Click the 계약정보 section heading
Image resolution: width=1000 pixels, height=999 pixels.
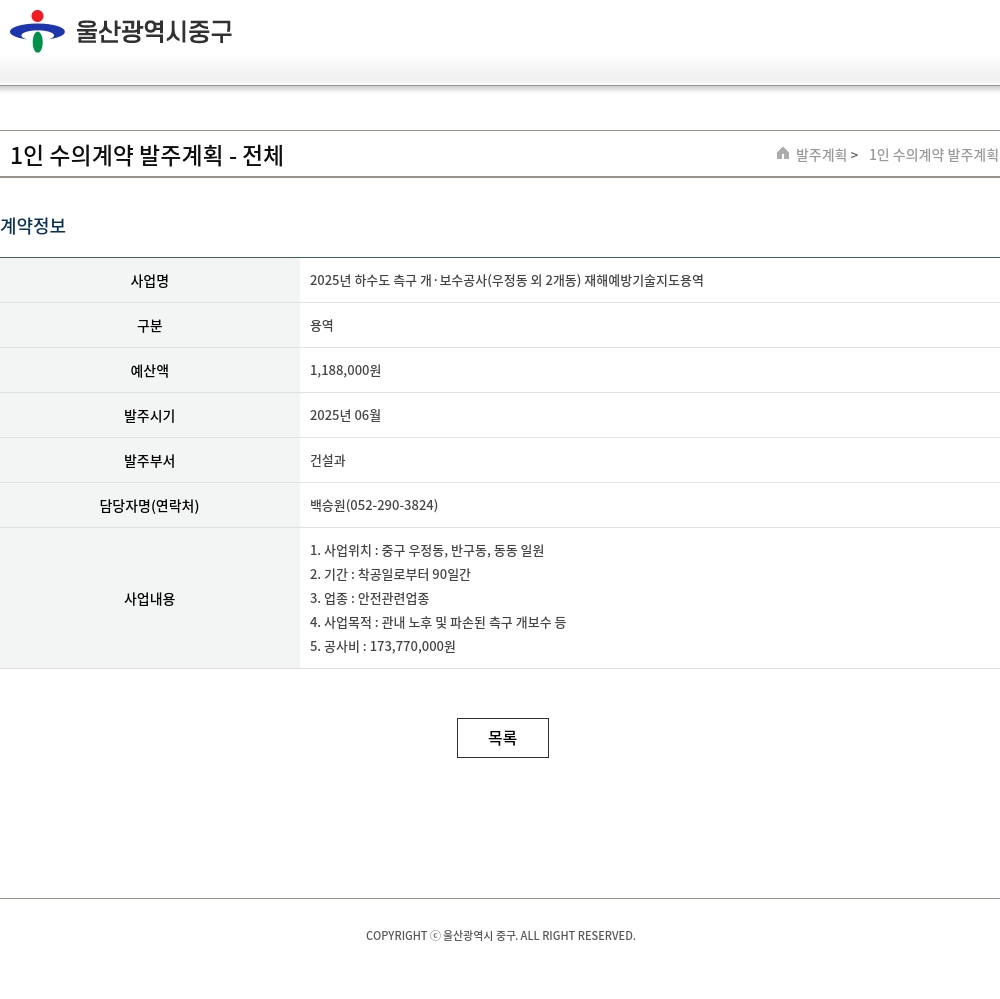33,226
